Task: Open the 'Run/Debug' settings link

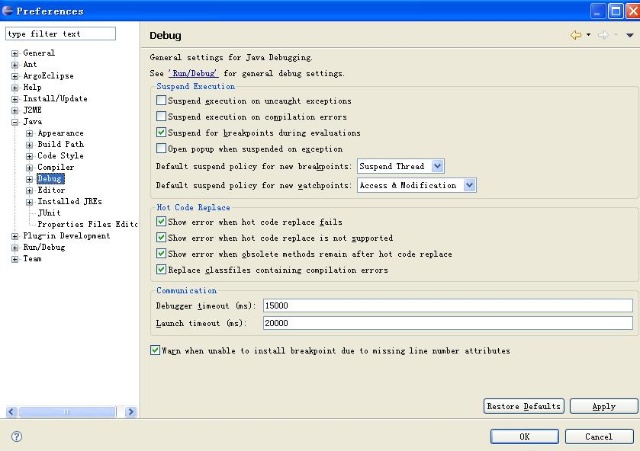Action: 193,73
